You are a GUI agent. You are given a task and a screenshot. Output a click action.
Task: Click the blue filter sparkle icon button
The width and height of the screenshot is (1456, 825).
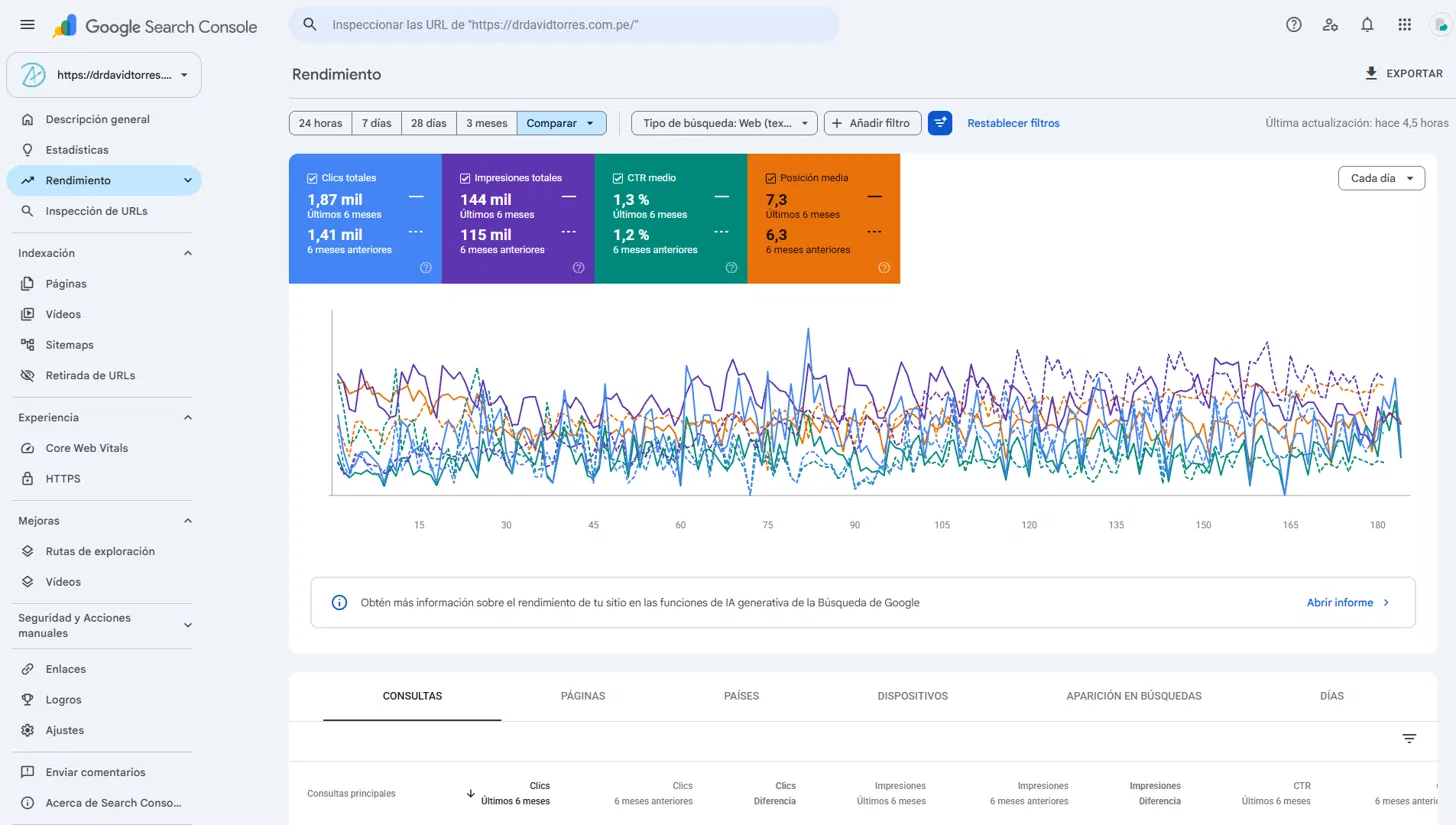[940, 123]
